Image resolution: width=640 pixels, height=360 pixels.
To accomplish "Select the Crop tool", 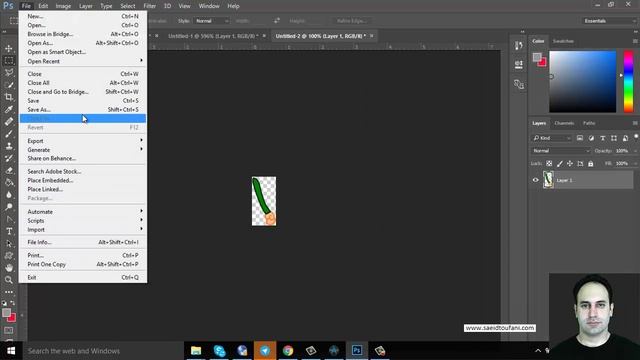I will (x=9, y=97).
